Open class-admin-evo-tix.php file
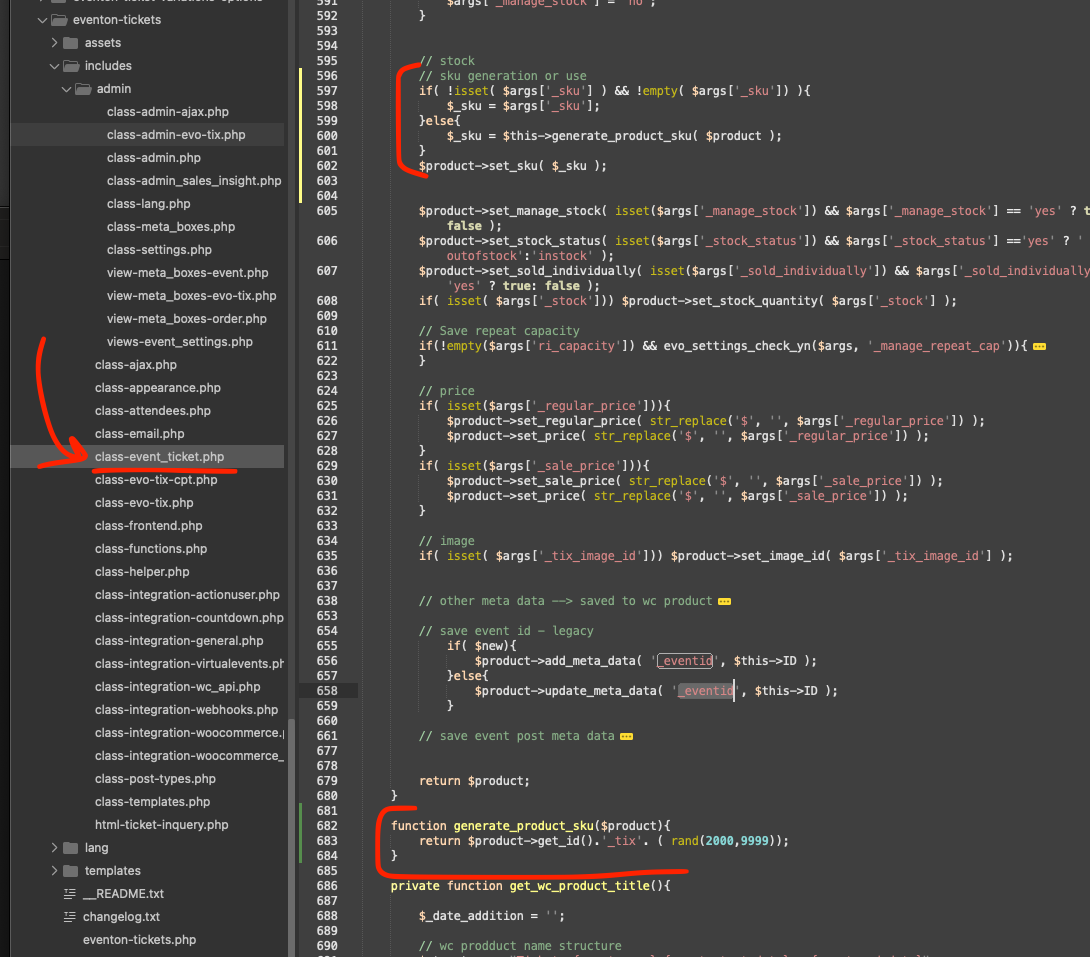Image resolution: width=1090 pixels, height=957 pixels. pos(176,135)
